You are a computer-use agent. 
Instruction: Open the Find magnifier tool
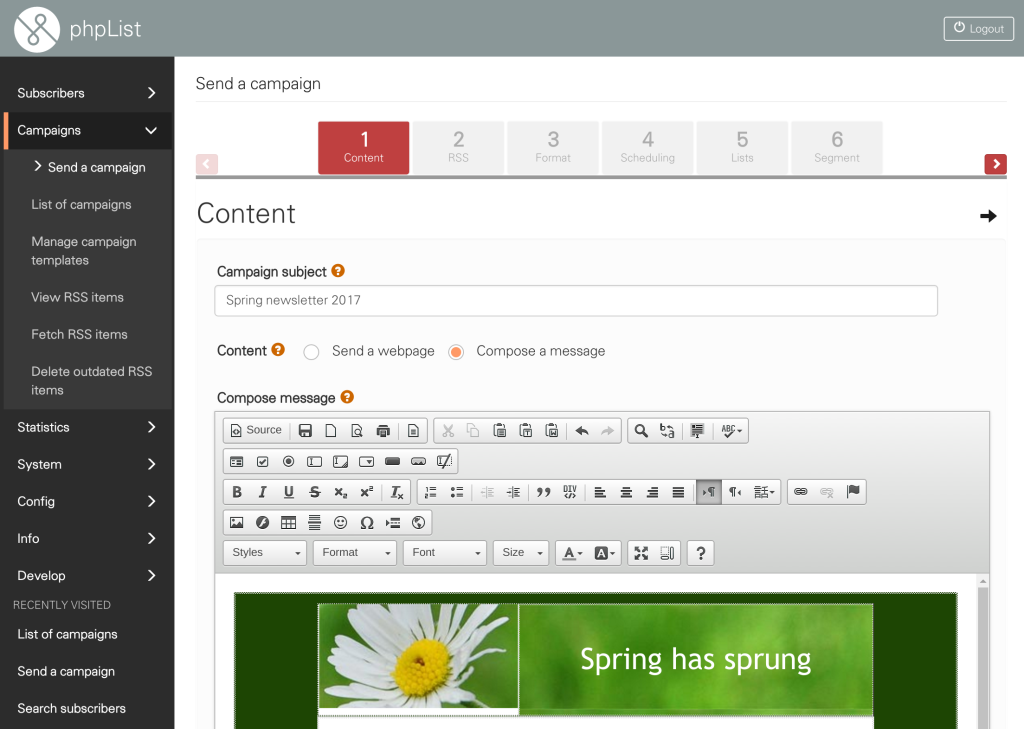click(x=641, y=431)
